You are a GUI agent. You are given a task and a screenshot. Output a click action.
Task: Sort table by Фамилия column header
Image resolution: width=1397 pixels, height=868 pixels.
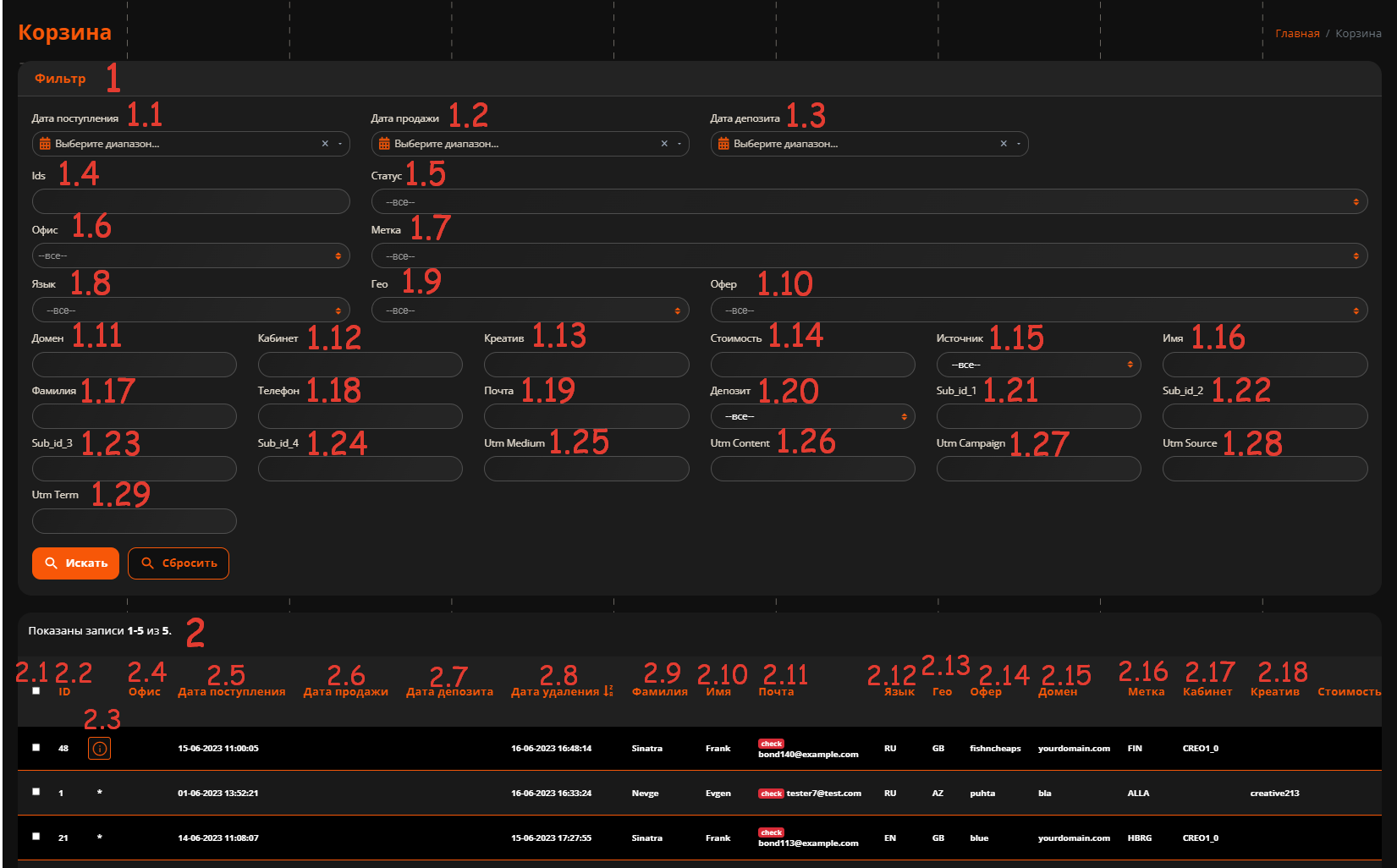(x=660, y=692)
